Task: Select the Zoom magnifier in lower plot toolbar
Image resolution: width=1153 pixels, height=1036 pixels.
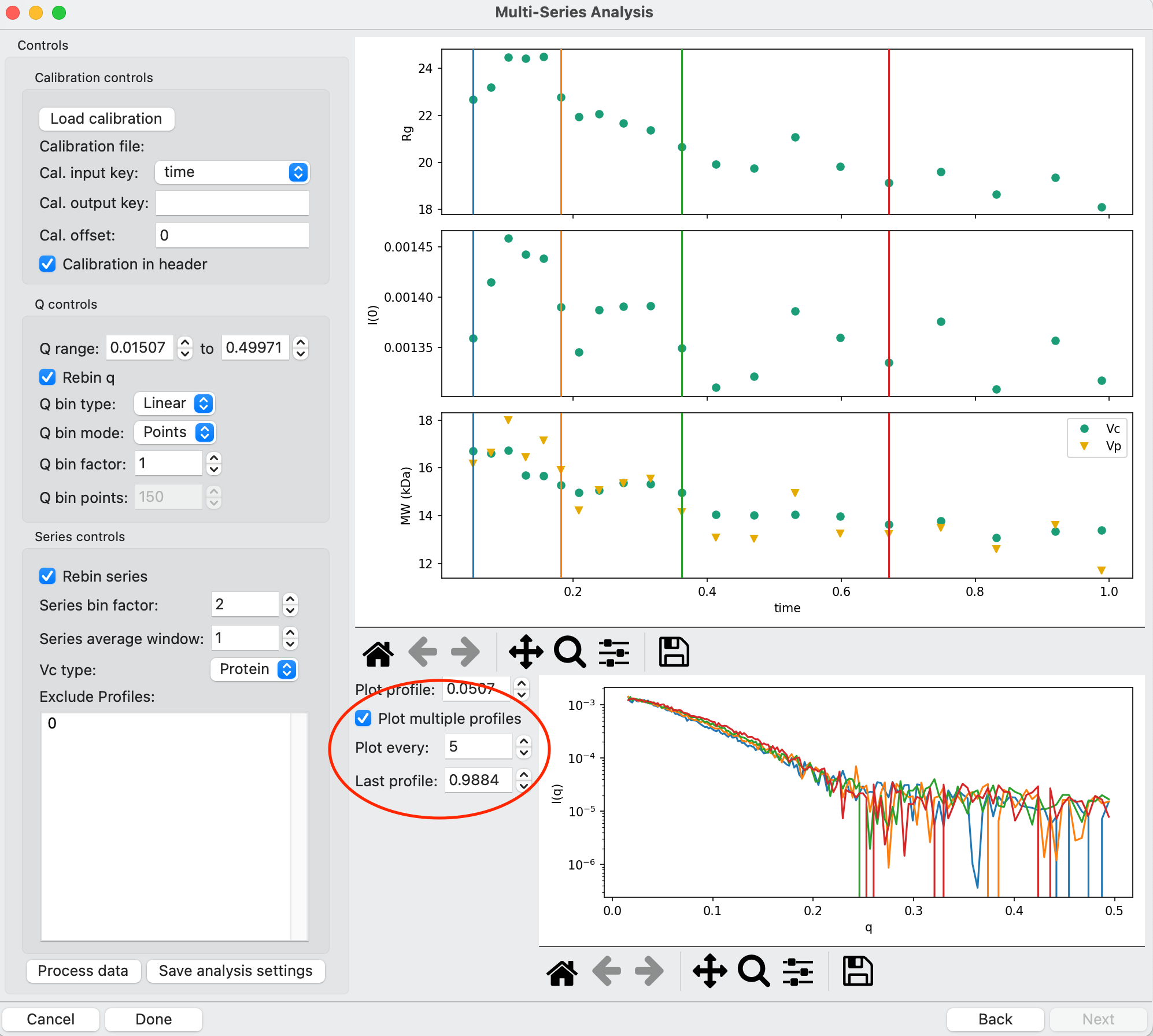Action: [753, 972]
